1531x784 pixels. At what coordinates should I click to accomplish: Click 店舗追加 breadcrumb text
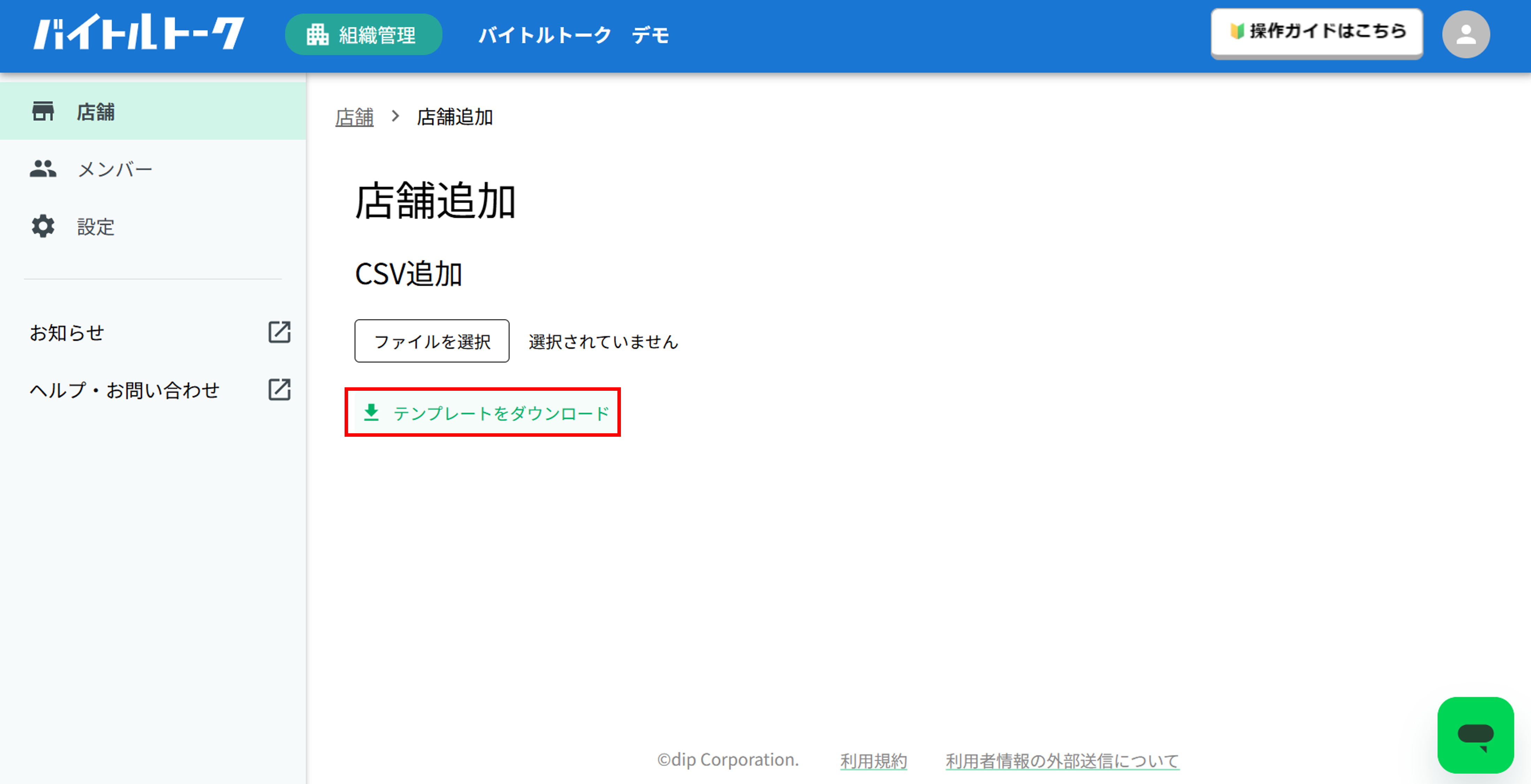(455, 117)
